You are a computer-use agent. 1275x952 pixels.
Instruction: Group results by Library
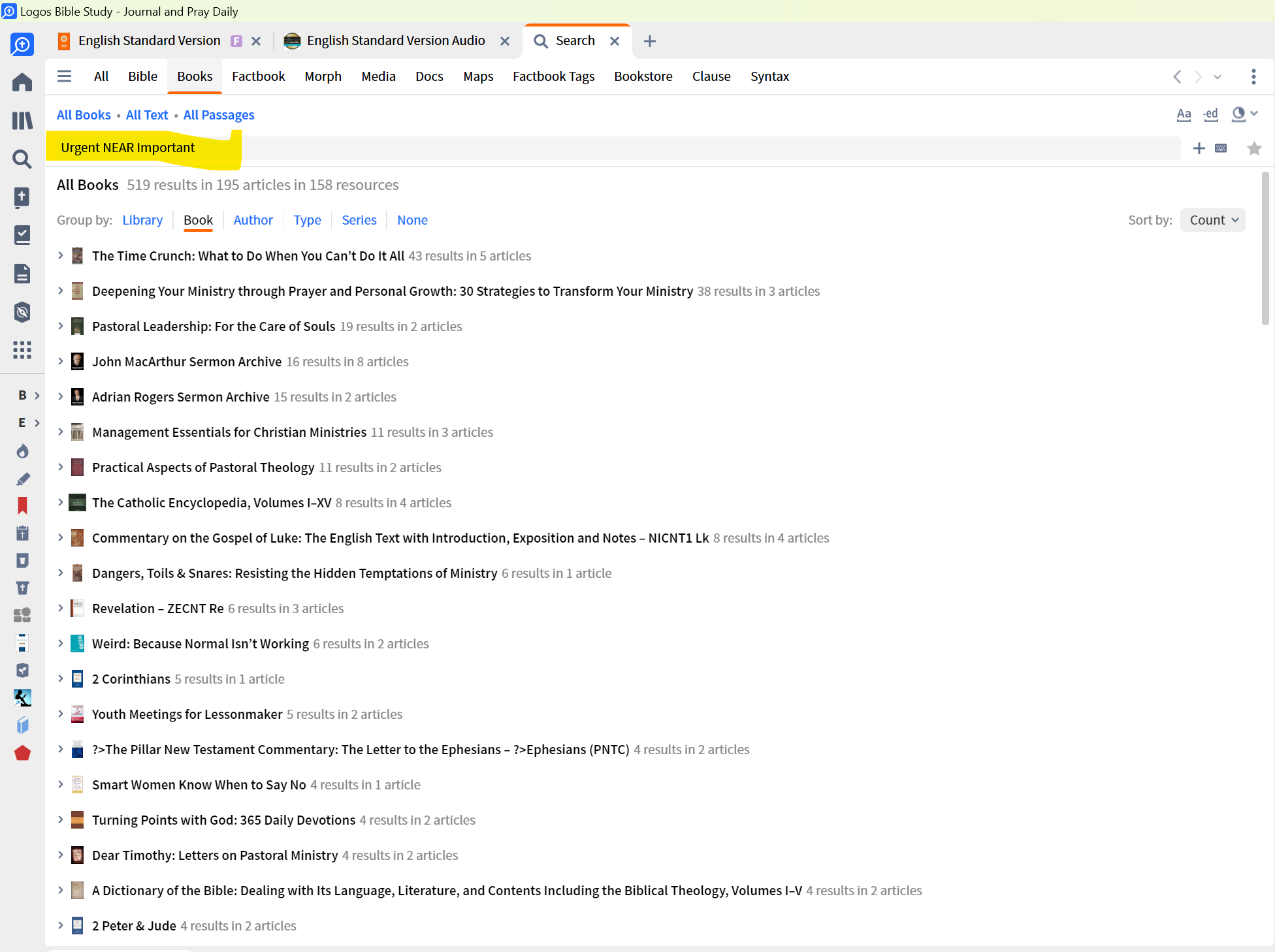point(142,220)
